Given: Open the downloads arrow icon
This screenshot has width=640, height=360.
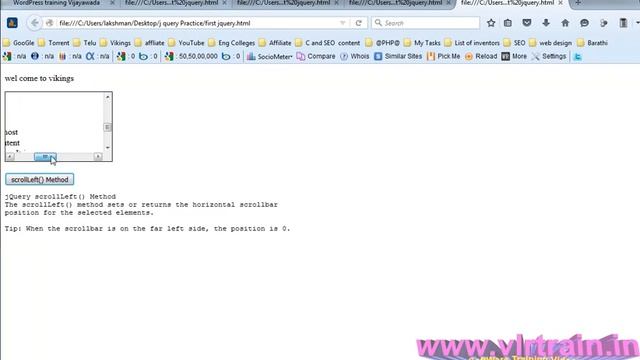Looking at the screenshot, I should tap(546, 23).
